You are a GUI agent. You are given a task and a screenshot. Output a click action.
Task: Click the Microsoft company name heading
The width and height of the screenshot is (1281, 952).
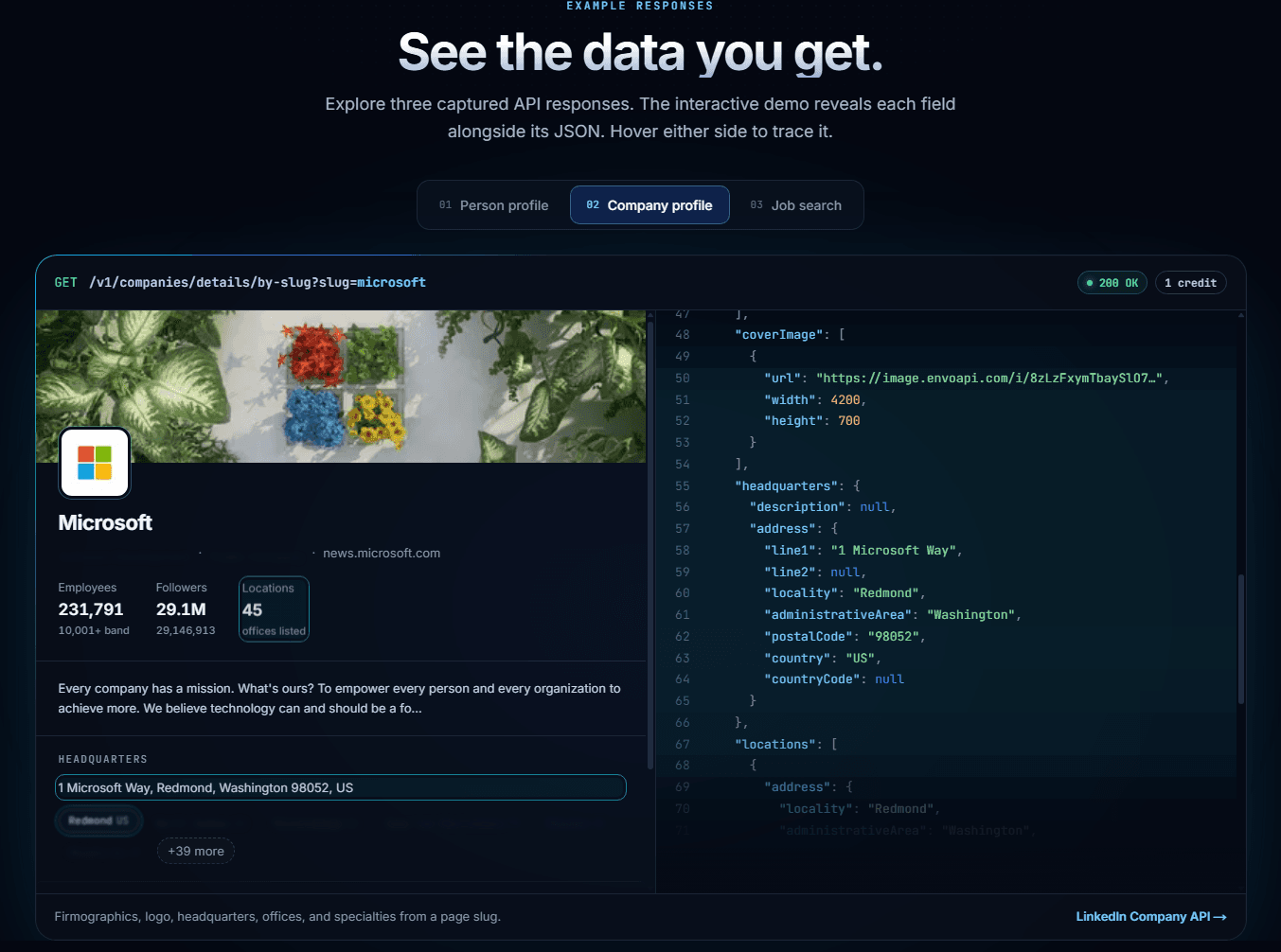(105, 522)
